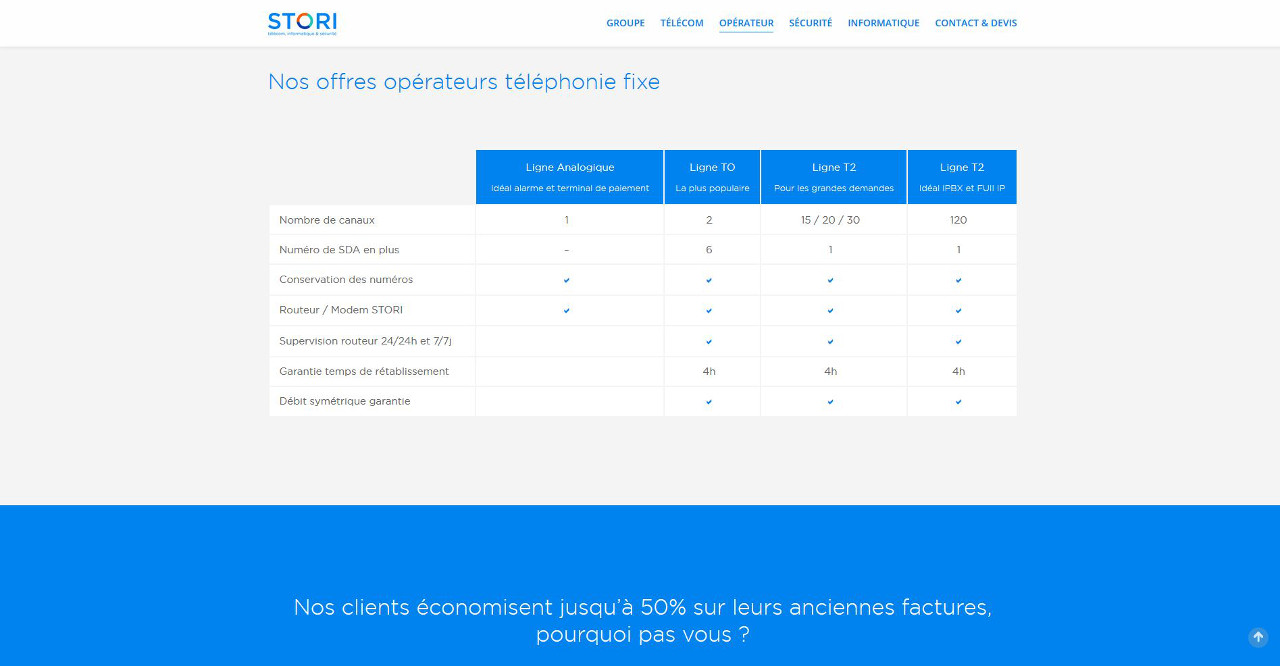Select the Ligne TO 'La plus populaire' header

pos(712,177)
